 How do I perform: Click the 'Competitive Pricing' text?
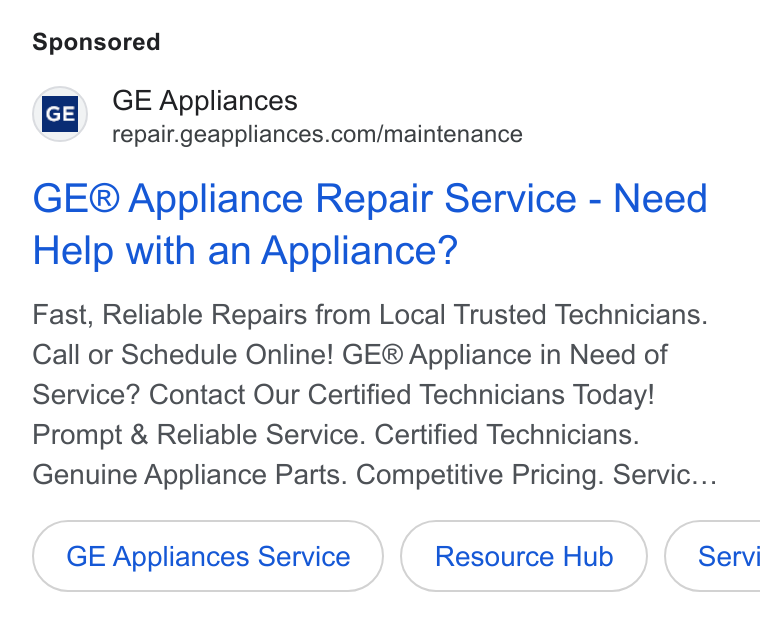pyautogui.click(x=480, y=474)
